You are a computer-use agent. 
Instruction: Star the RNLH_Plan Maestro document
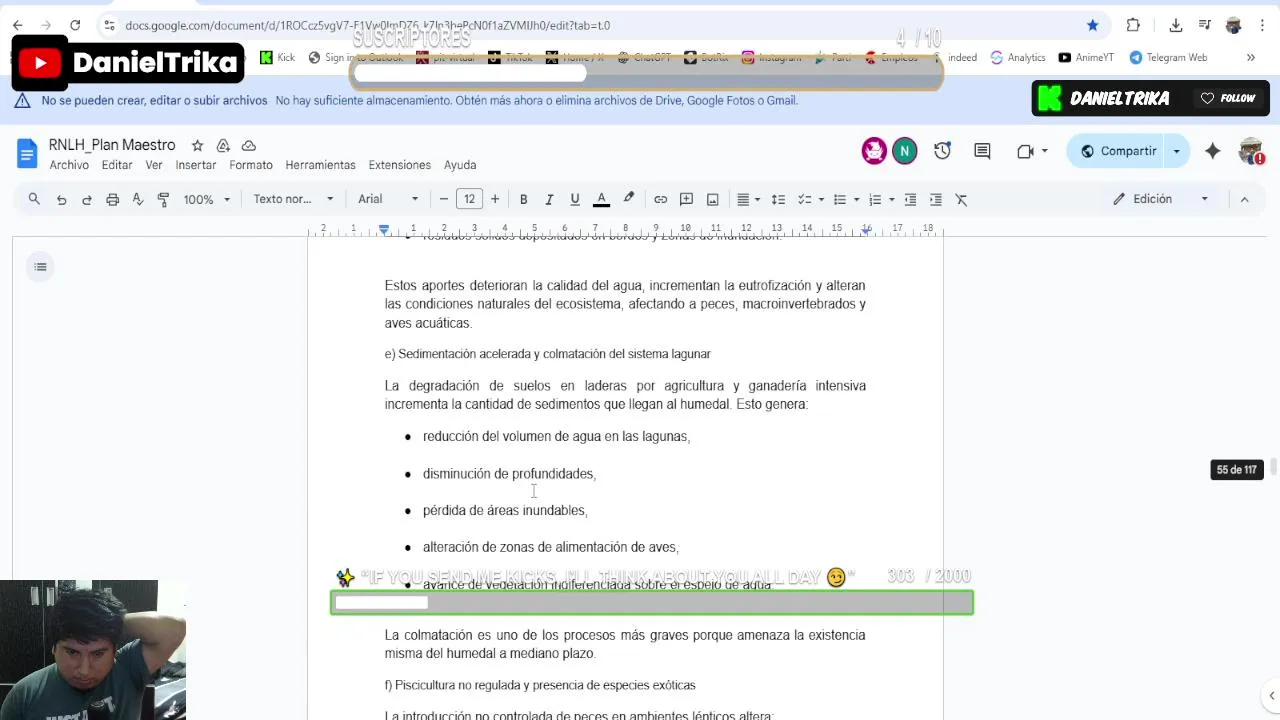[x=197, y=146]
